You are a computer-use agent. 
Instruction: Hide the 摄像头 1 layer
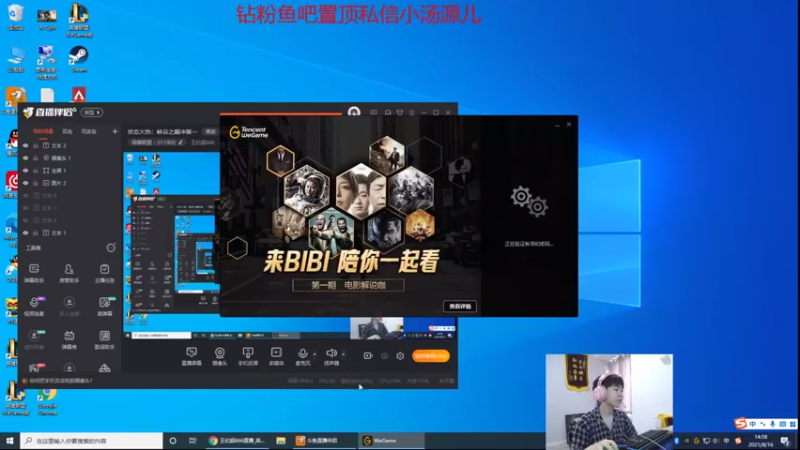pos(26,158)
